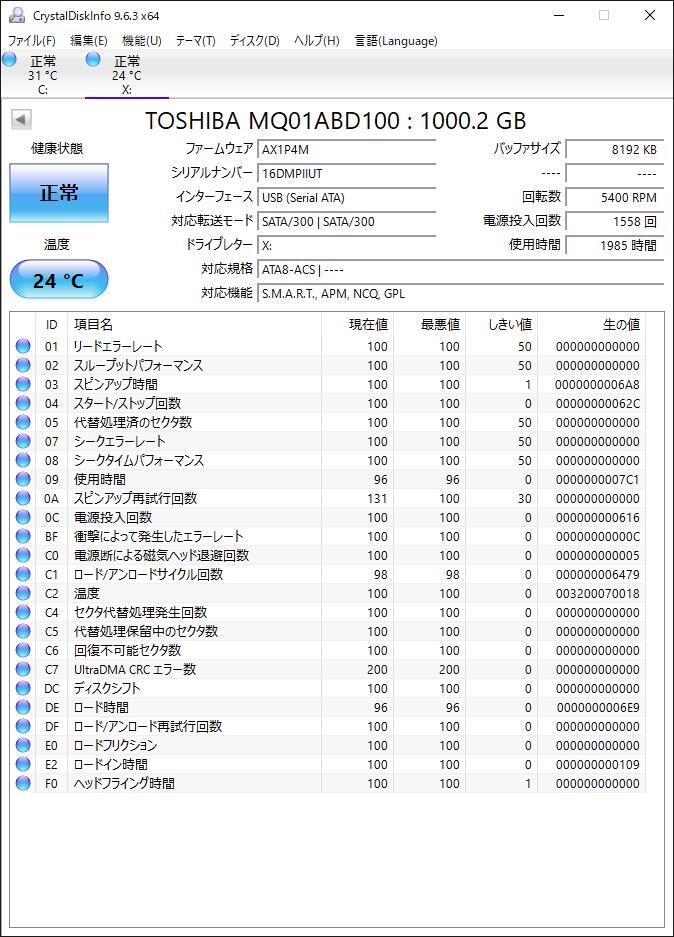Click status orb for ID 09 使用時間 row
The width and height of the screenshot is (674, 937).
tap(23, 479)
